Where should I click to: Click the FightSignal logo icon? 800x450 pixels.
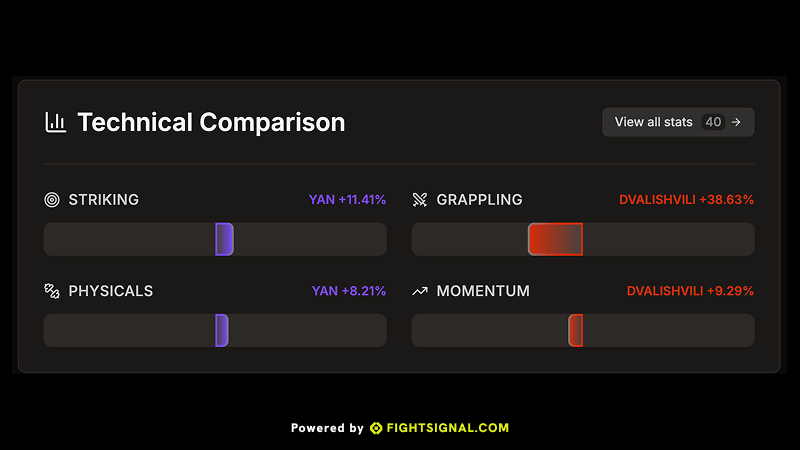(x=376, y=428)
